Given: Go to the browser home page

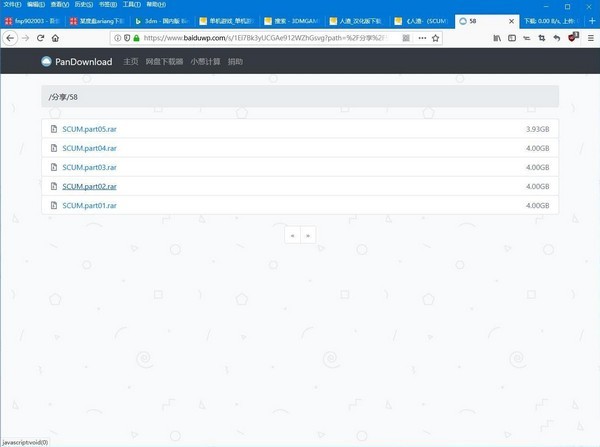Looking at the screenshot, I should pos(56,38).
